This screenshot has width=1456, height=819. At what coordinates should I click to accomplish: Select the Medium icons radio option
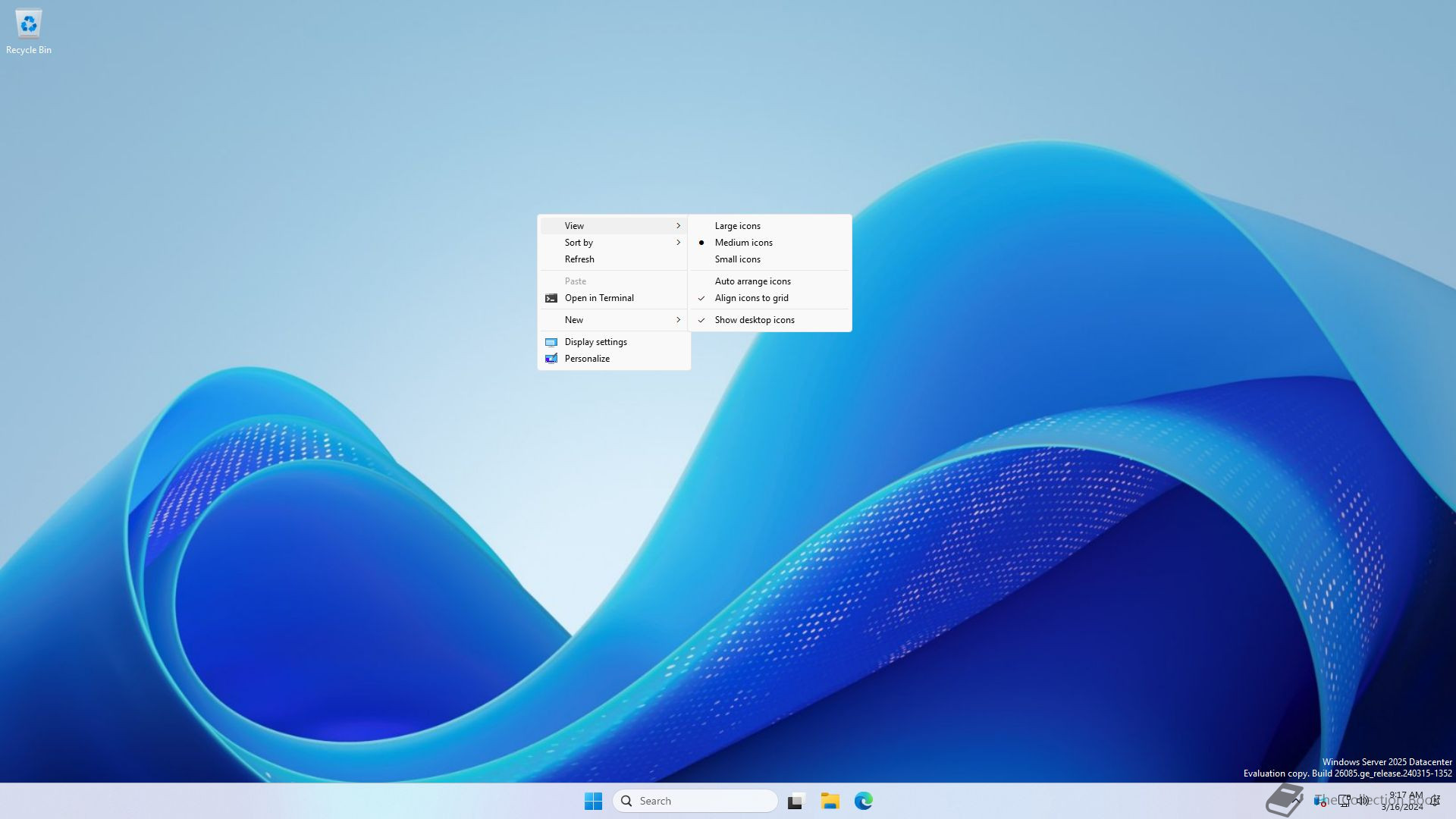[743, 243]
